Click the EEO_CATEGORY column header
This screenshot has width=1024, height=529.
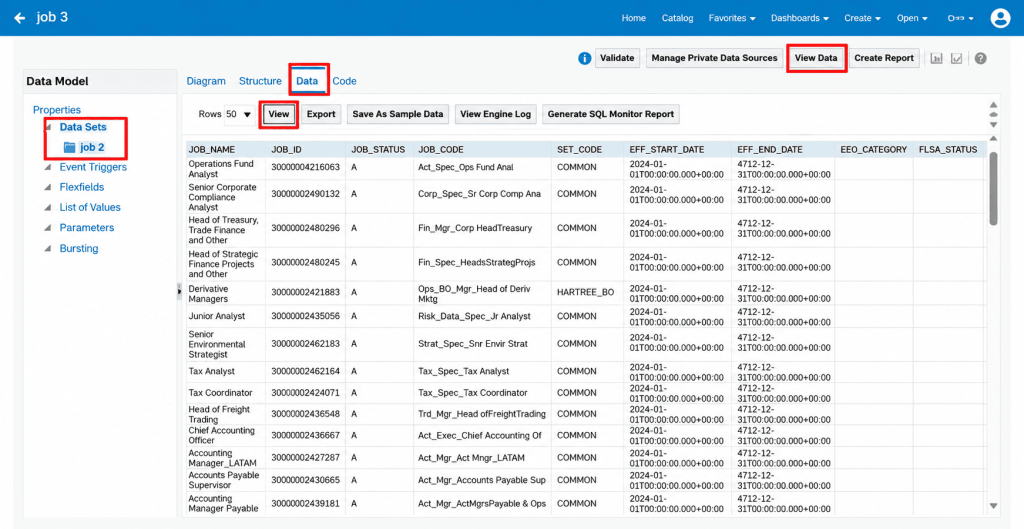874,150
